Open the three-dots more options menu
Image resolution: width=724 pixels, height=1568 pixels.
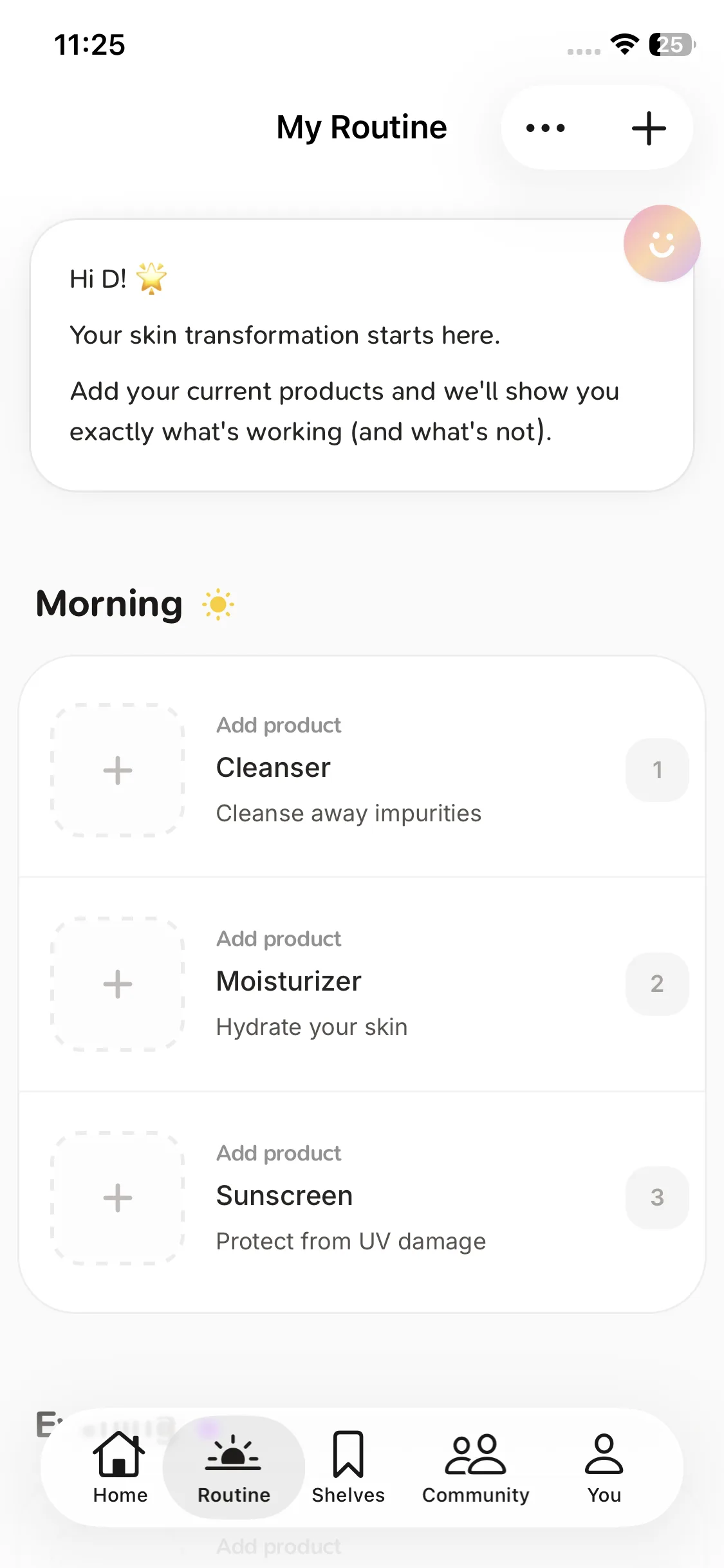click(x=546, y=128)
